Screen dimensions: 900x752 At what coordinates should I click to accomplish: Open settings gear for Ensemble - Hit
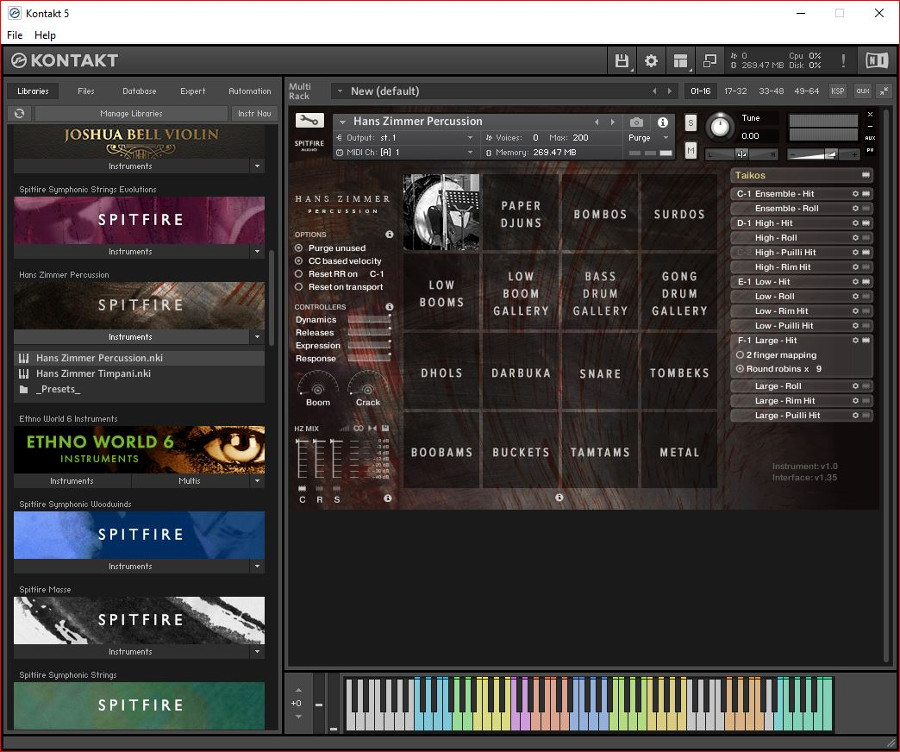point(855,193)
